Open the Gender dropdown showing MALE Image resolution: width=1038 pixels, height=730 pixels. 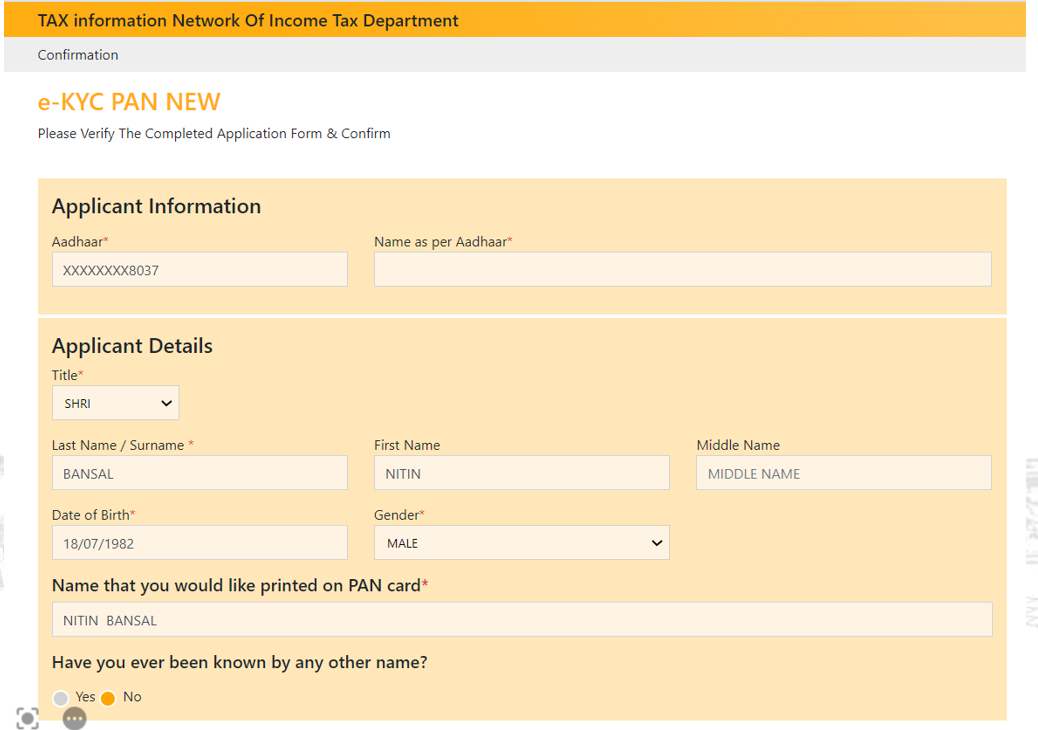(x=522, y=543)
